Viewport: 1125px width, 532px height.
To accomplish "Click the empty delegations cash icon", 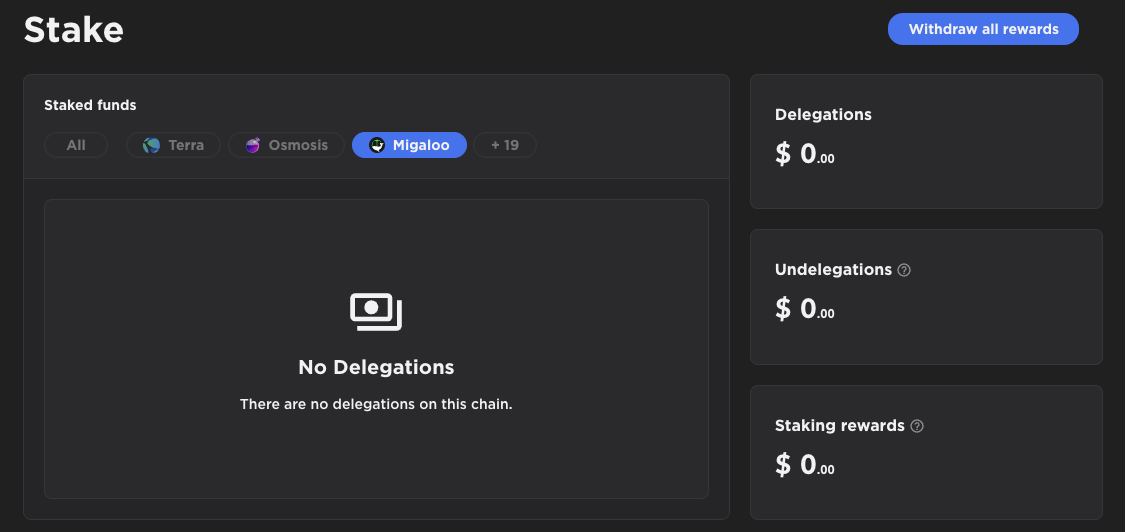I will coord(376,312).
